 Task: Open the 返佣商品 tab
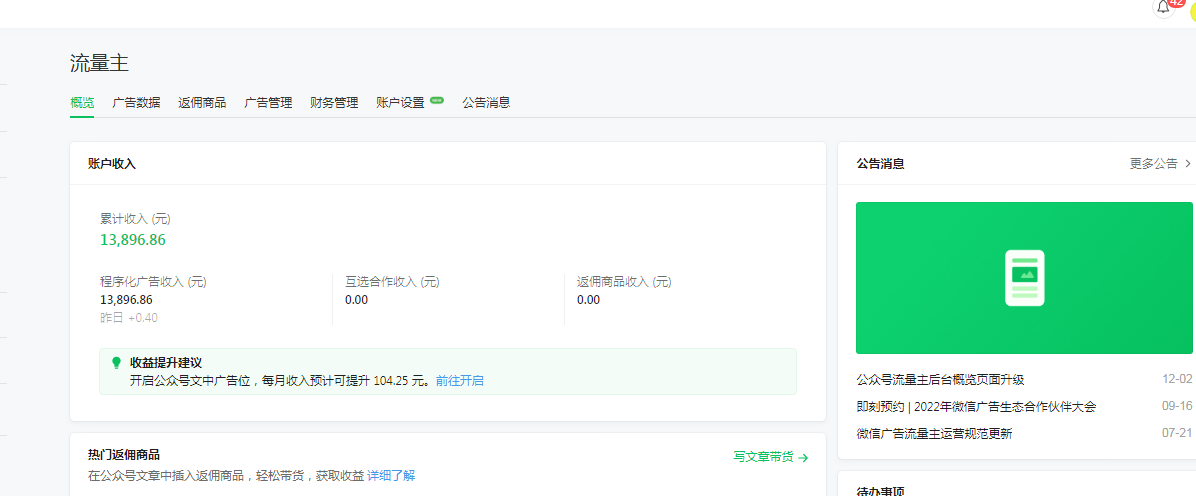coord(202,102)
